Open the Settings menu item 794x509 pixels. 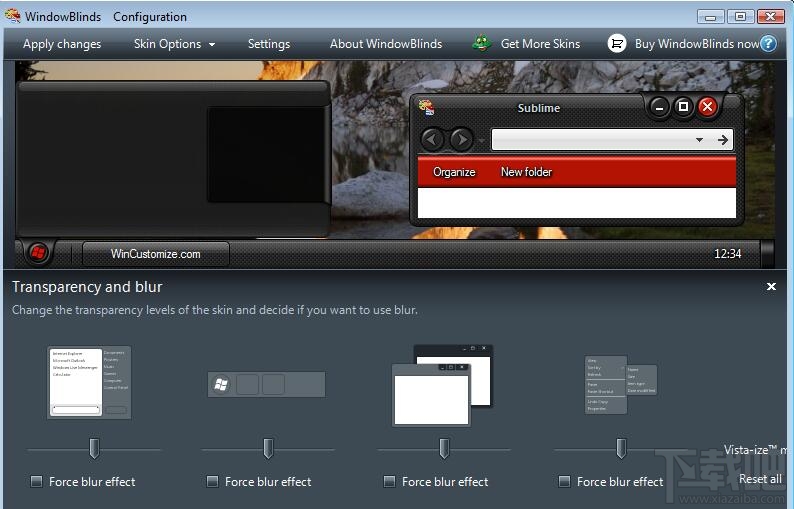pos(269,44)
